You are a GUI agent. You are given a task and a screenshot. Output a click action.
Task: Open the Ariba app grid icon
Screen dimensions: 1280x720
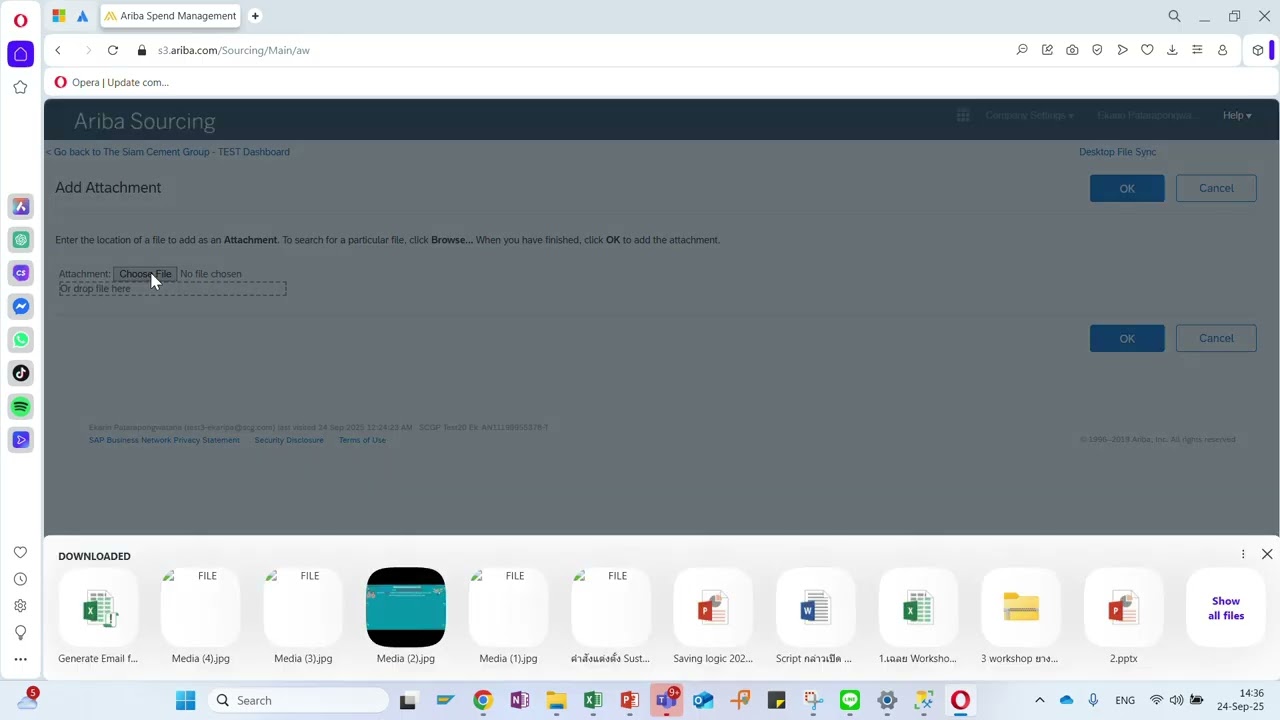[963, 116]
